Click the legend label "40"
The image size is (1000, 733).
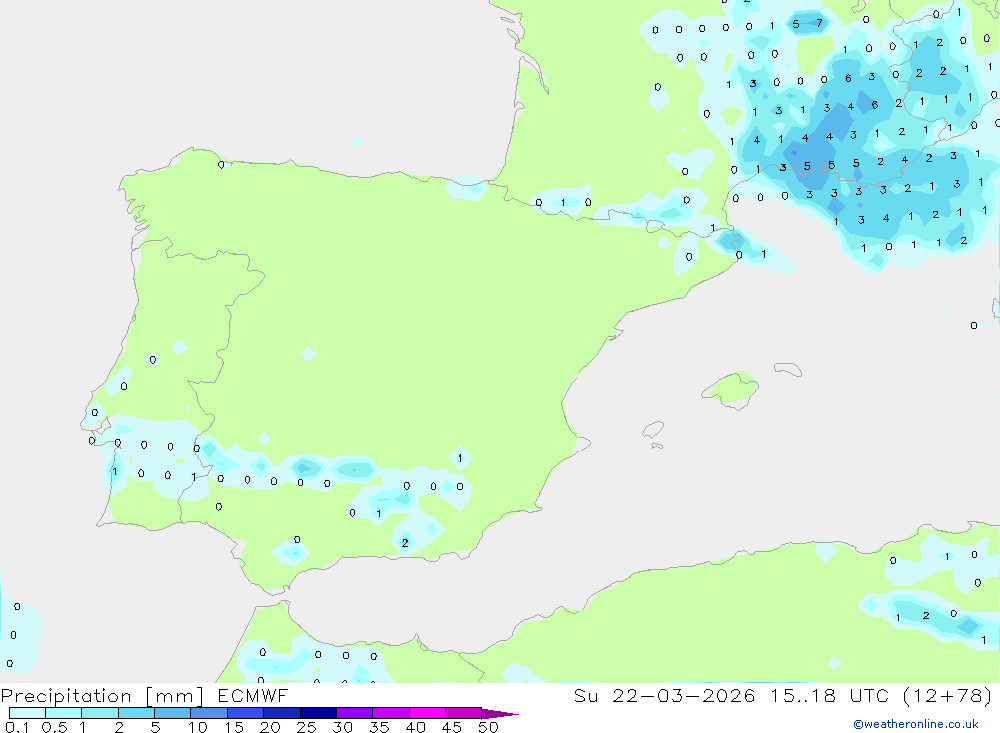(415, 727)
